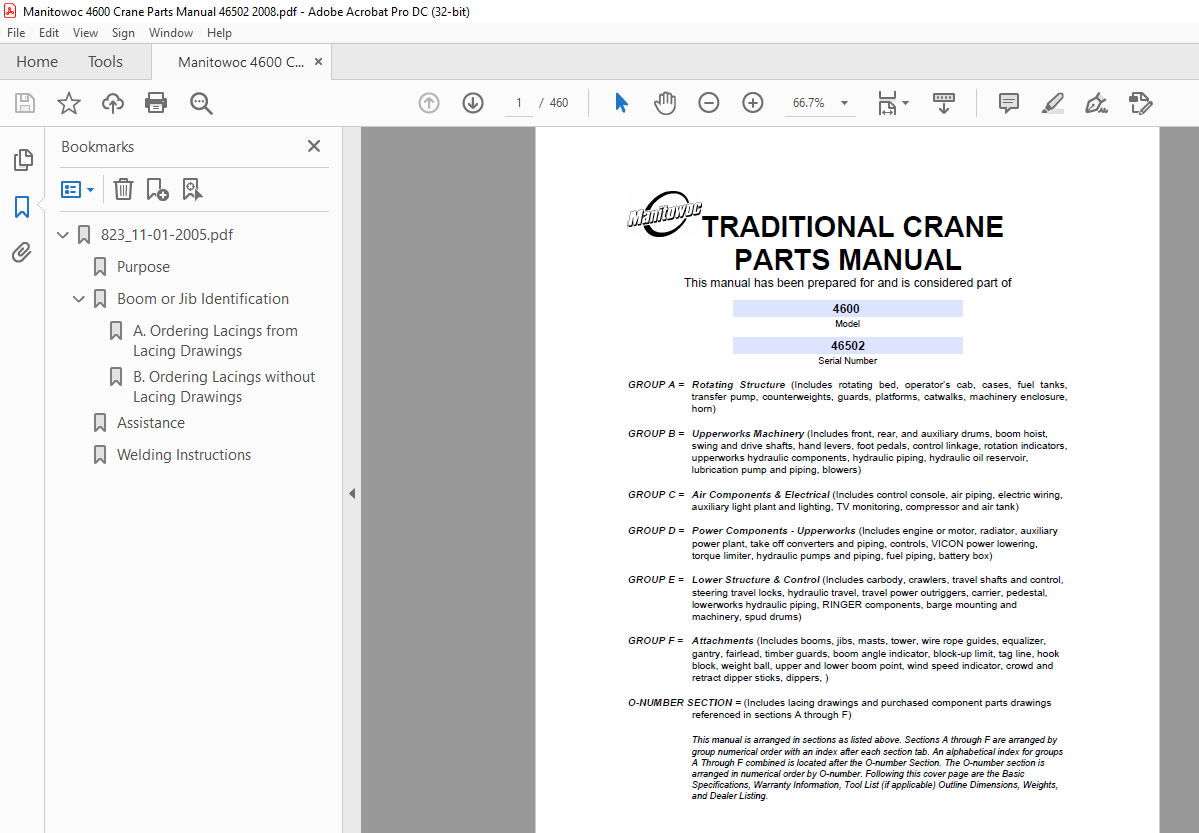Open the Help menu
This screenshot has height=833, width=1199.
pos(219,33)
